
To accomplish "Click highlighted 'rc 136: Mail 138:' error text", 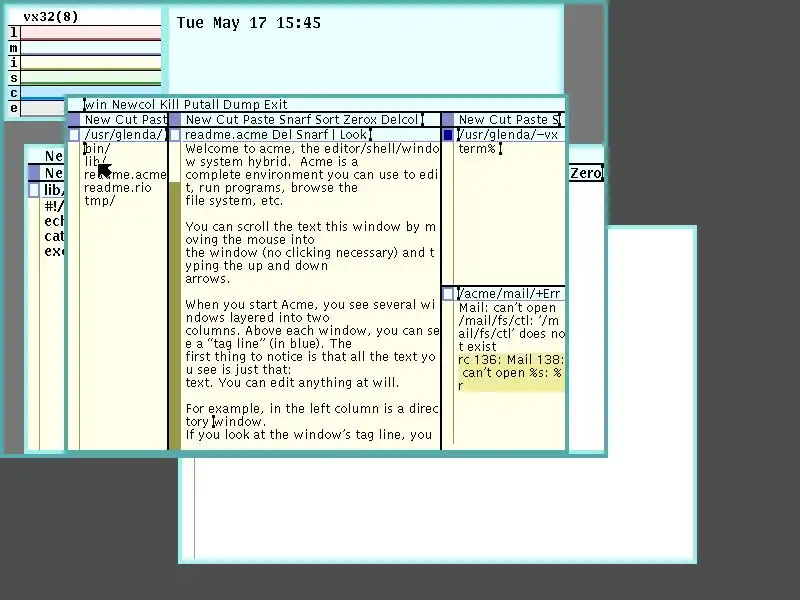I will click(x=511, y=360).
